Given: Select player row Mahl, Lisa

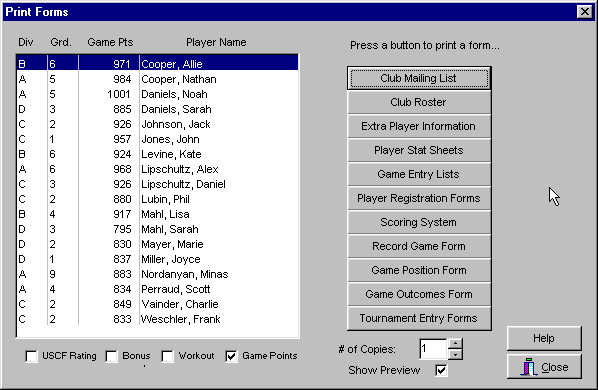Looking at the screenshot, I should click(157, 214).
